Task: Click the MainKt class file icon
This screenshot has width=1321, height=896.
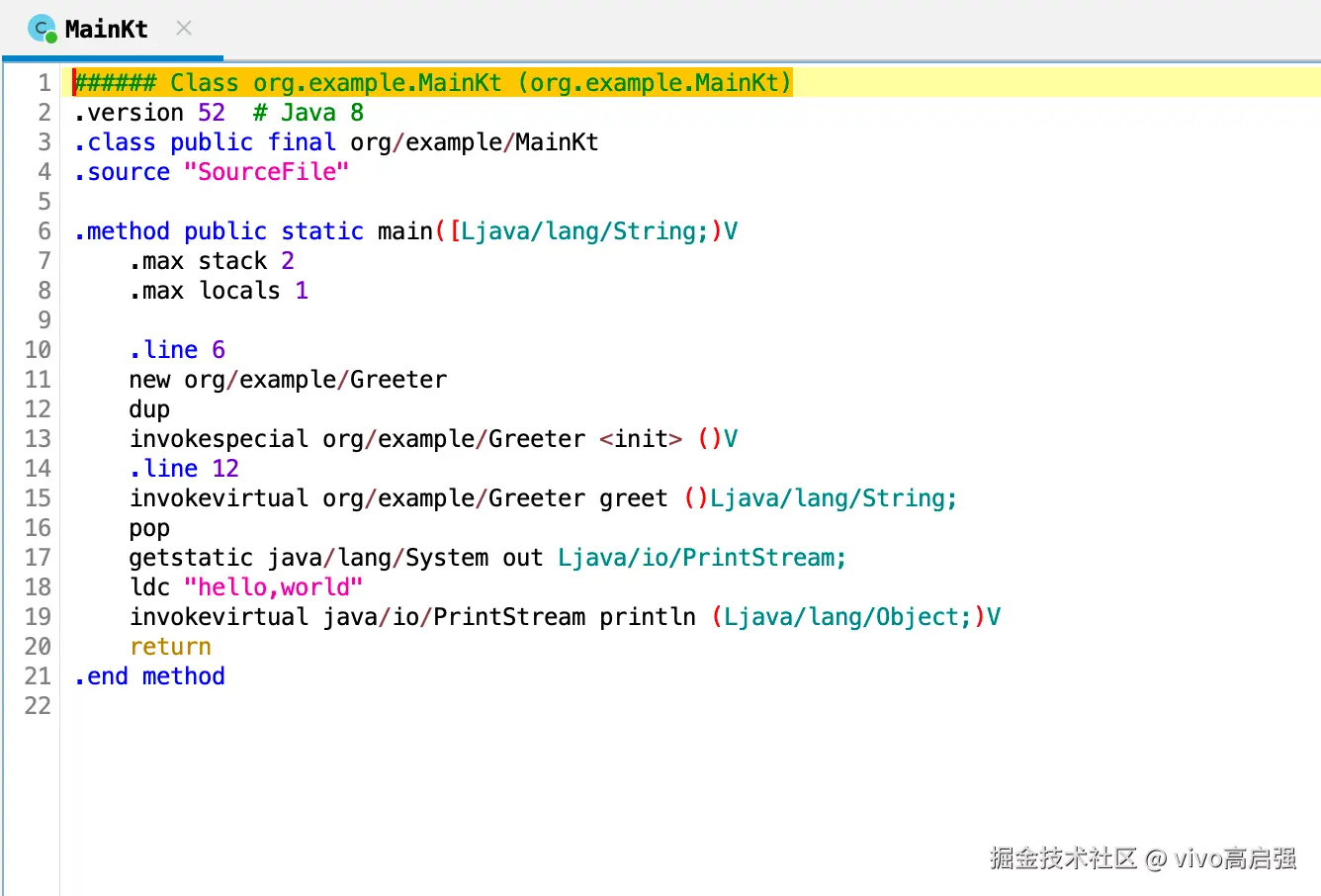Action: click(42, 29)
